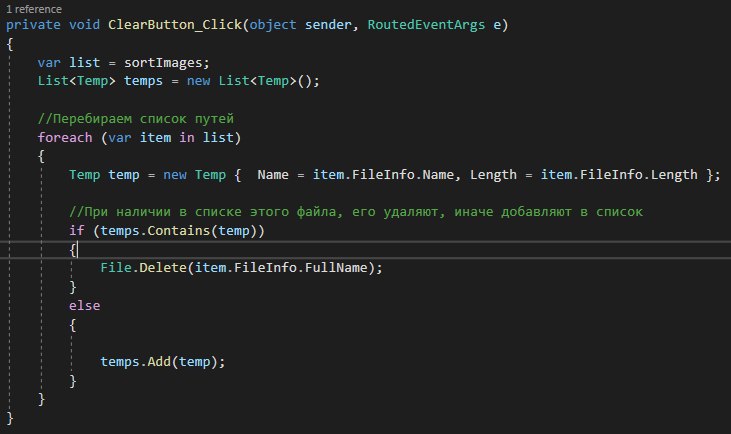The width and height of the screenshot is (731, 434).
Task: Click the 'temps.Add(temp);' statement
Action: [x=163, y=362]
